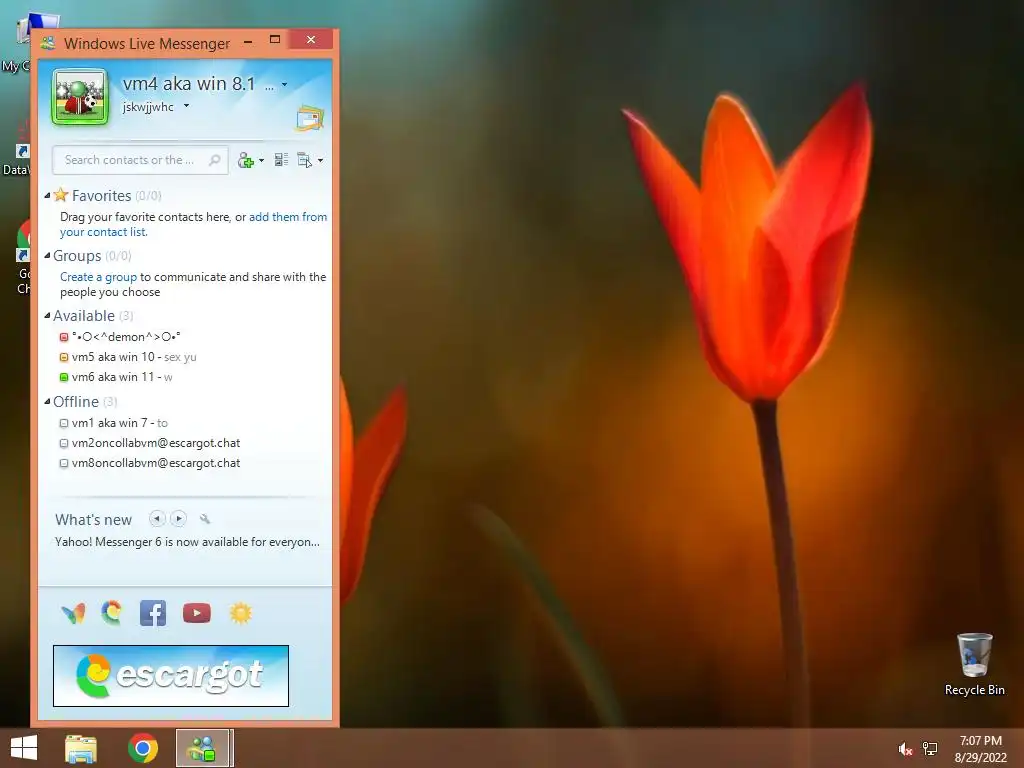Open the show menu dropdown arrow
The height and width of the screenshot is (768, 1024).
tap(320, 161)
